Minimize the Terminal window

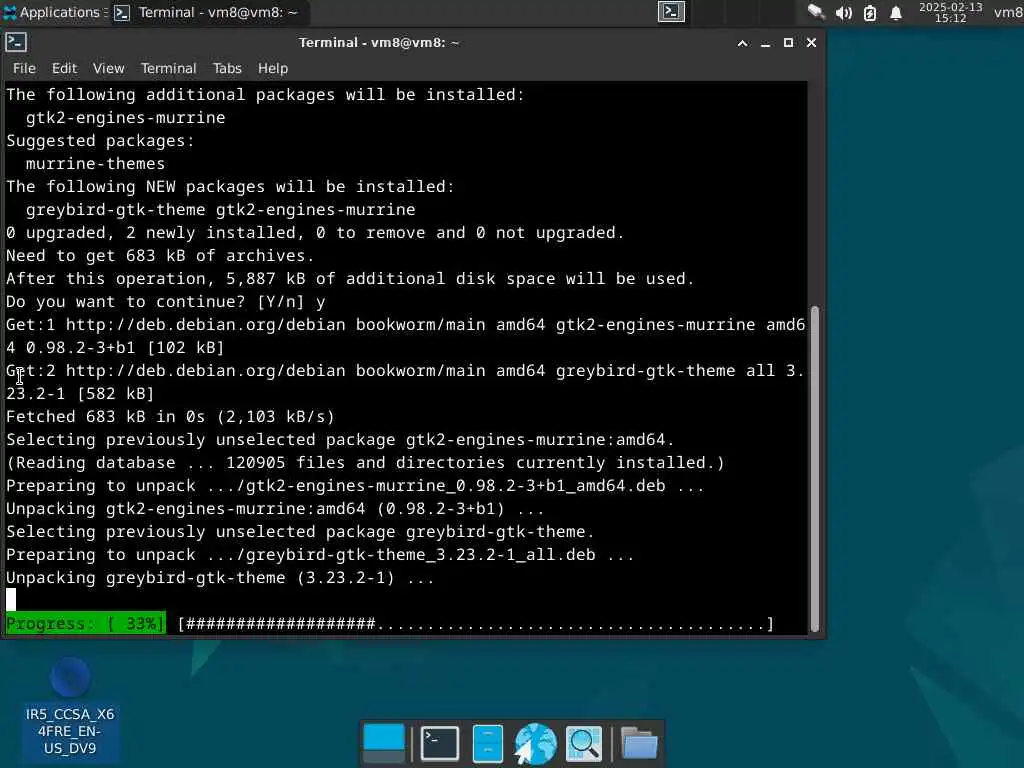click(x=765, y=43)
